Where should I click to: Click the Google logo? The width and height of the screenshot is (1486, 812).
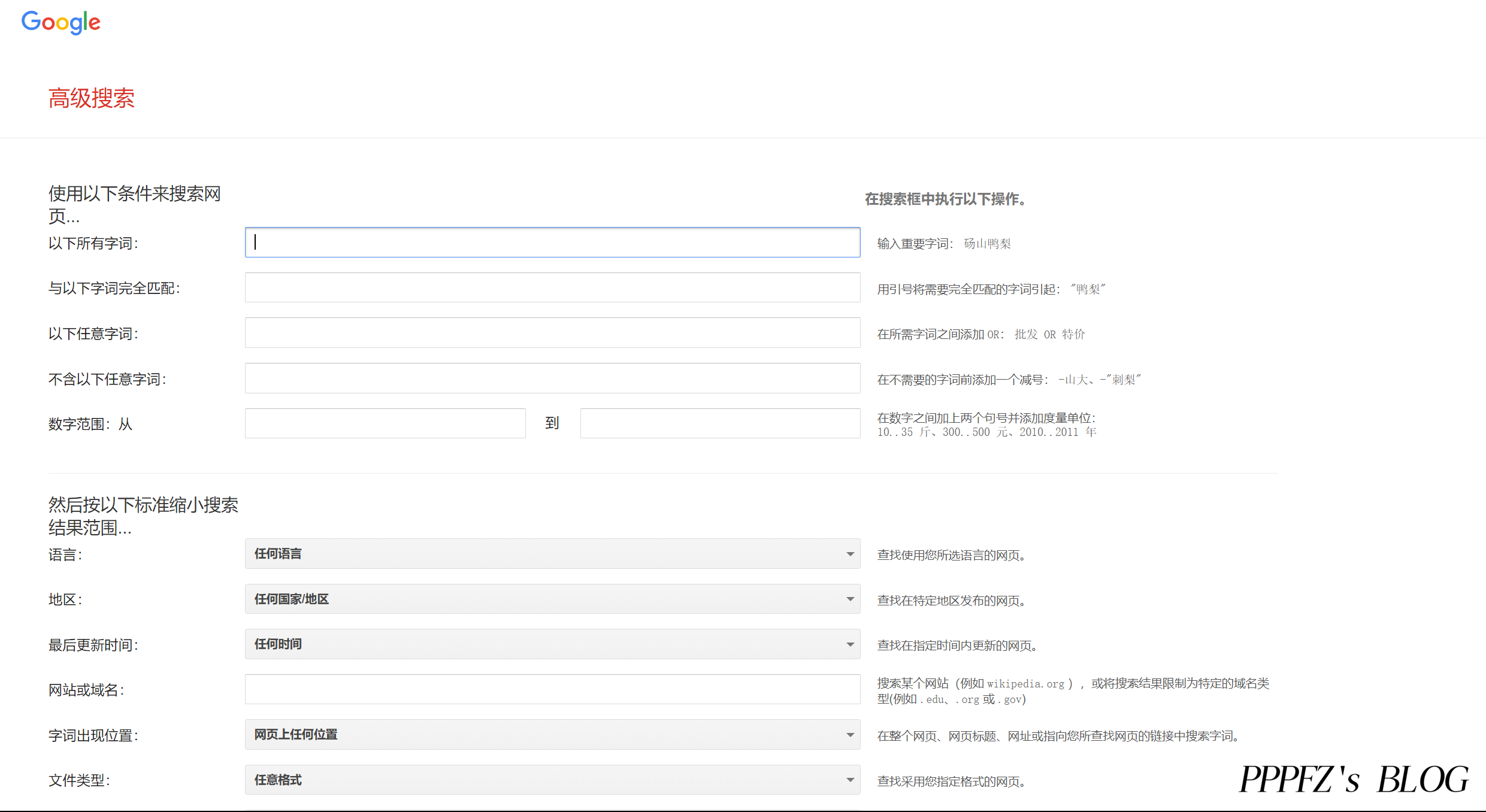(60, 23)
